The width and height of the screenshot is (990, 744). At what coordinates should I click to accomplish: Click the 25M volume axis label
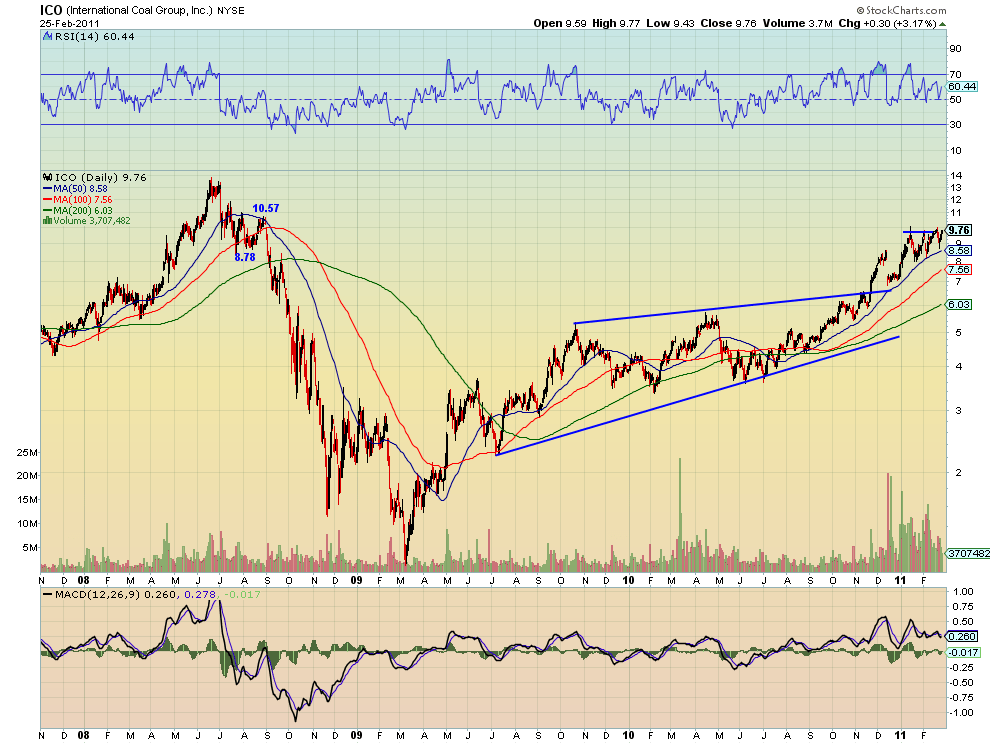tap(27, 452)
